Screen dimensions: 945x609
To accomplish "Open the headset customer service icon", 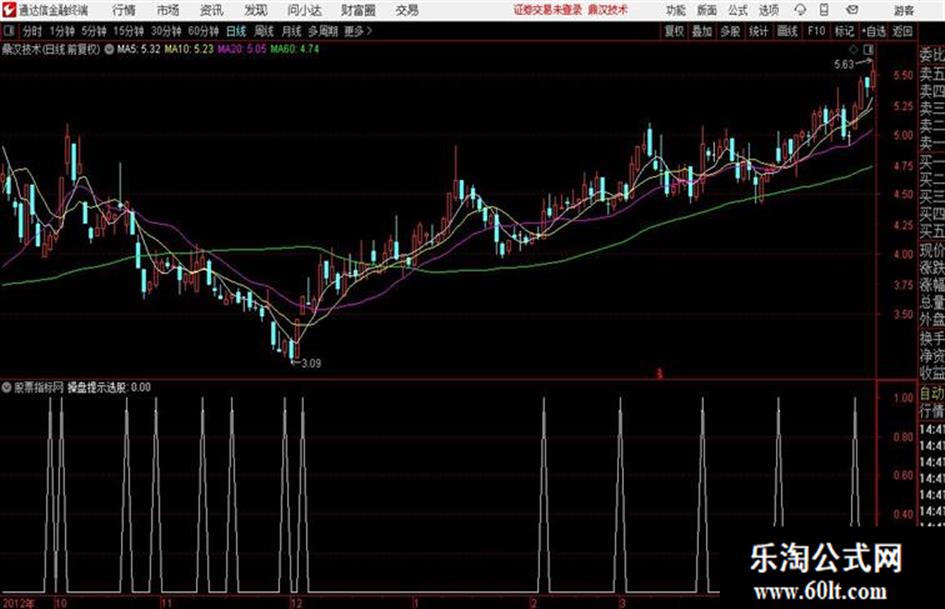I will coord(800,10).
